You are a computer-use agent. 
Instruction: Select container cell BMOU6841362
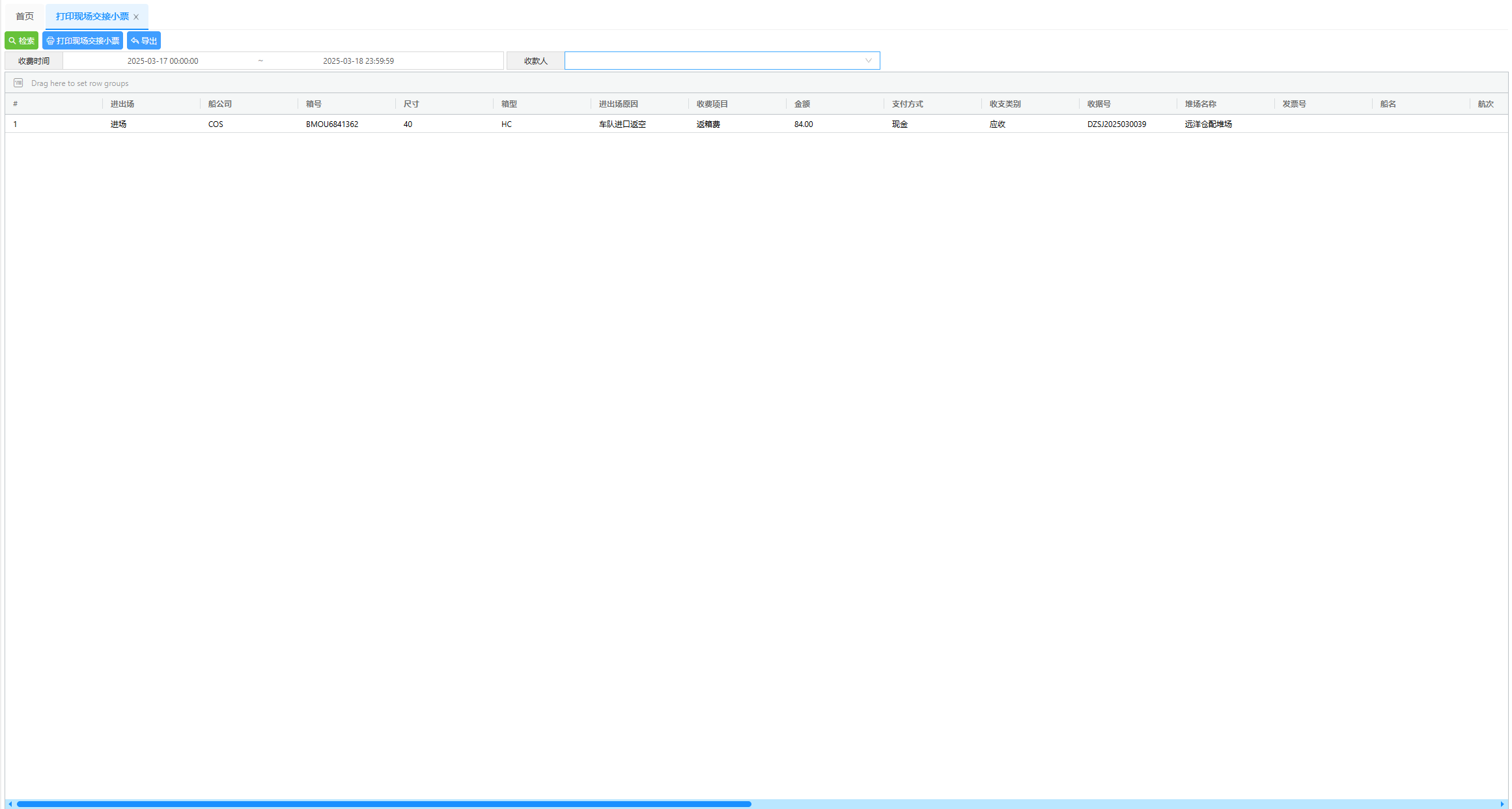332,124
